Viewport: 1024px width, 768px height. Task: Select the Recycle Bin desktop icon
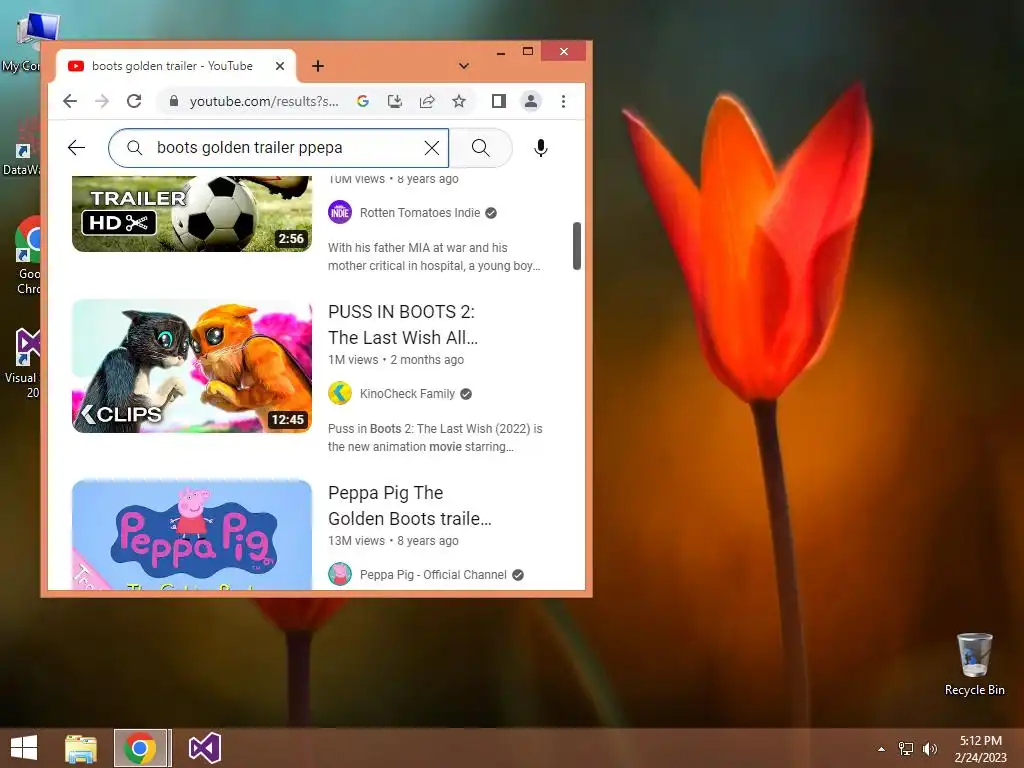tap(974, 665)
